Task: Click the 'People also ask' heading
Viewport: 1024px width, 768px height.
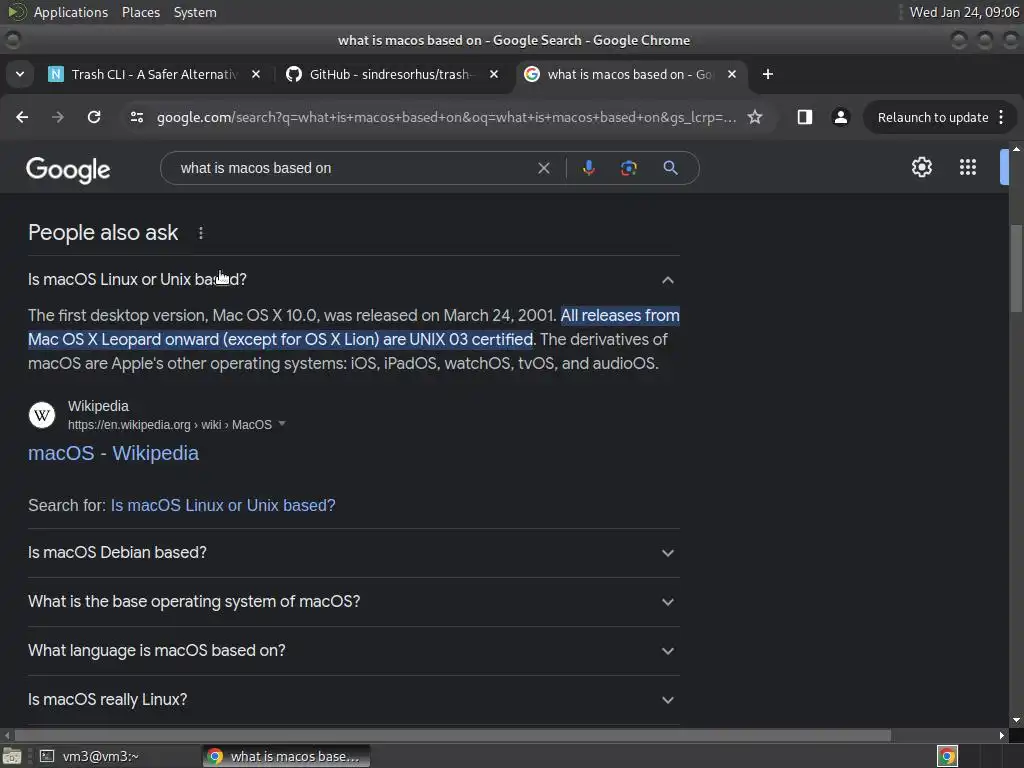Action: tap(103, 233)
